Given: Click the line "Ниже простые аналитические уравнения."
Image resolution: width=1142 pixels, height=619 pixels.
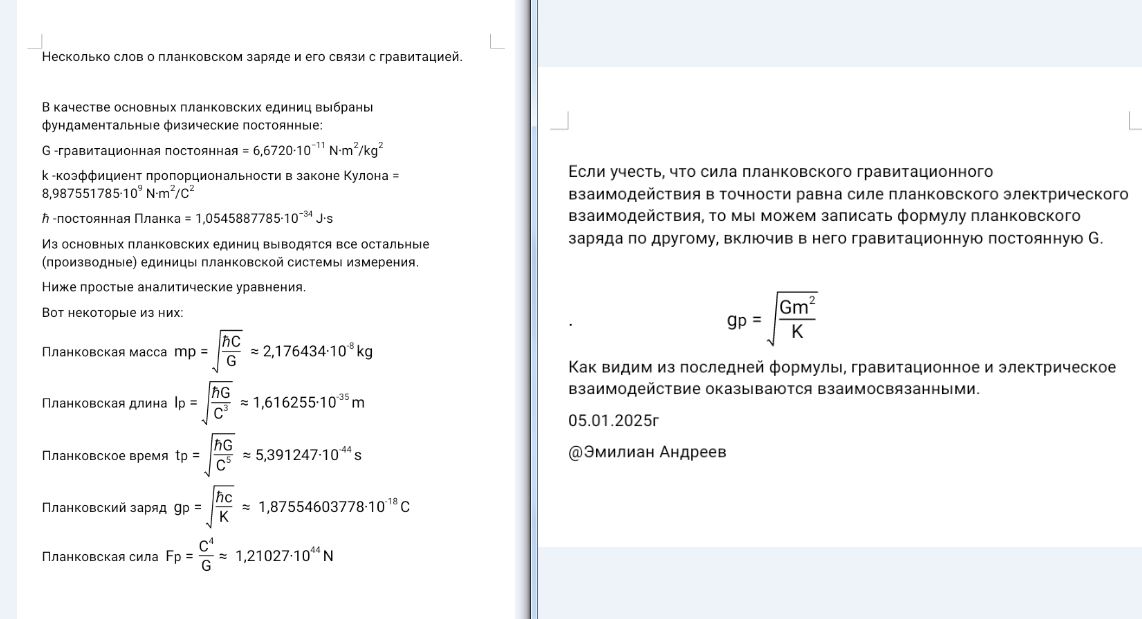Looking at the screenshot, I should 174,287.
